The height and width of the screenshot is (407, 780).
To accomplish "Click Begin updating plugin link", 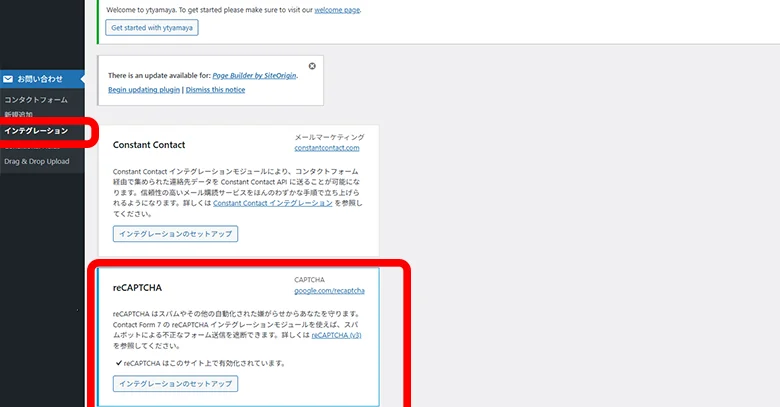I will pyautogui.click(x=144, y=90).
